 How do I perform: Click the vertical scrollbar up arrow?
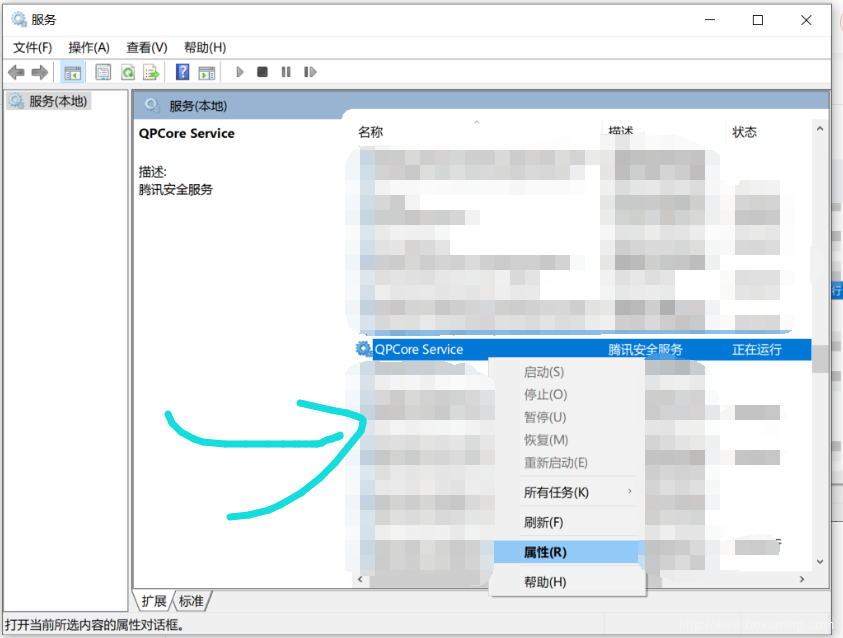coord(820,129)
